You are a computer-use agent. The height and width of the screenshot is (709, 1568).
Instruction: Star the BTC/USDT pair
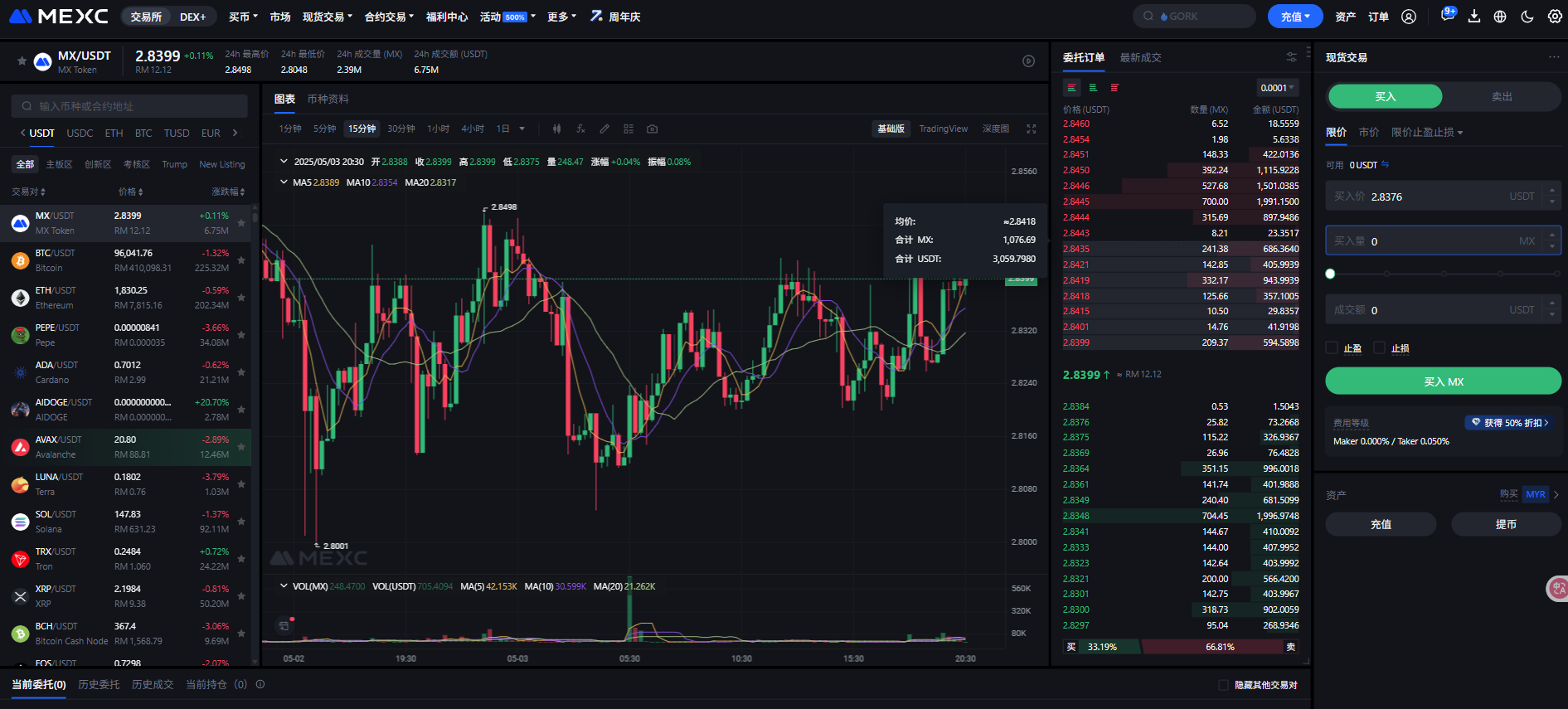[x=241, y=260]
